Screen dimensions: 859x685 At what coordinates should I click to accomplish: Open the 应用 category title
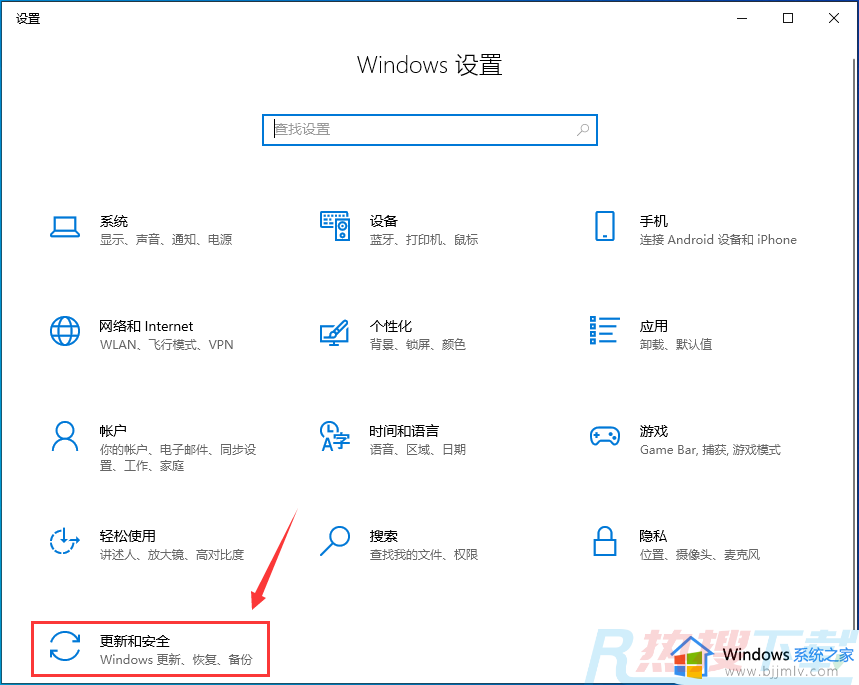[x=654, y=327]
